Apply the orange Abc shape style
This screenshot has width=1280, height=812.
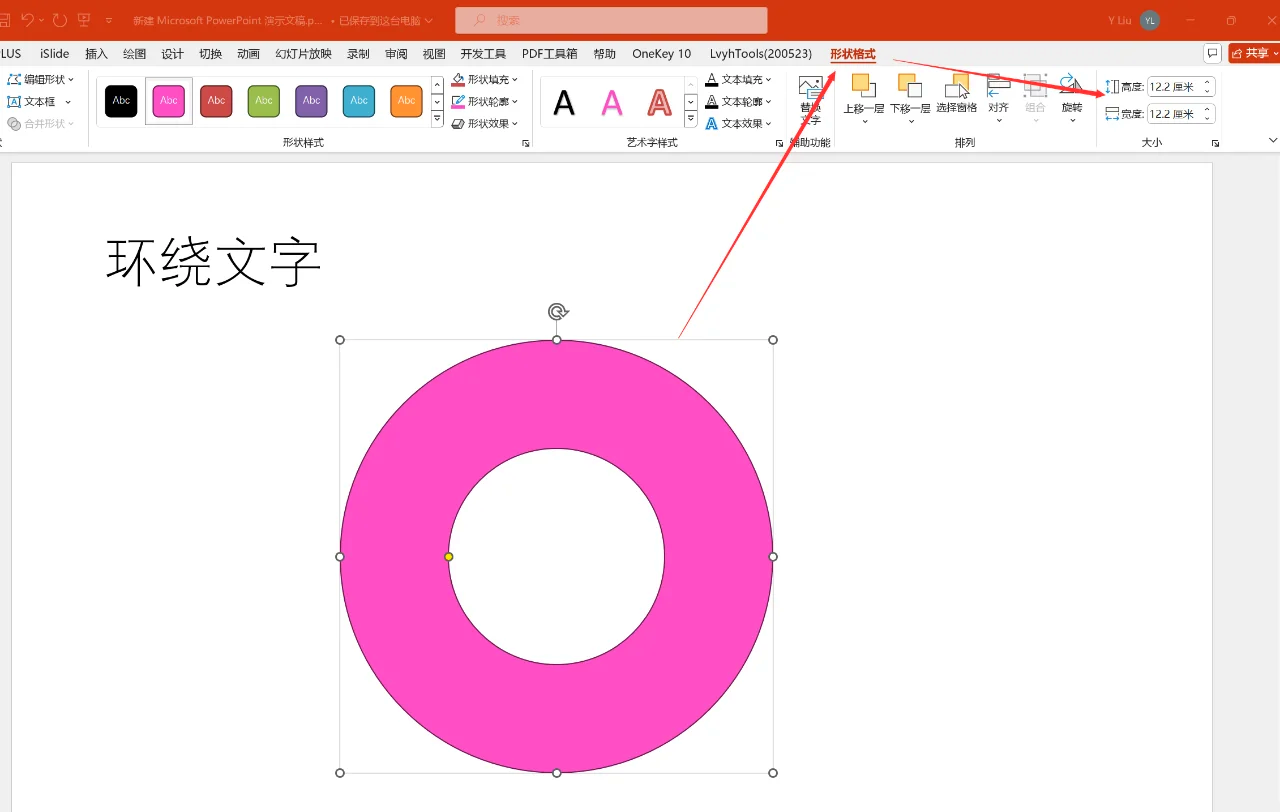pyautogui.click(x=407, y=101)
